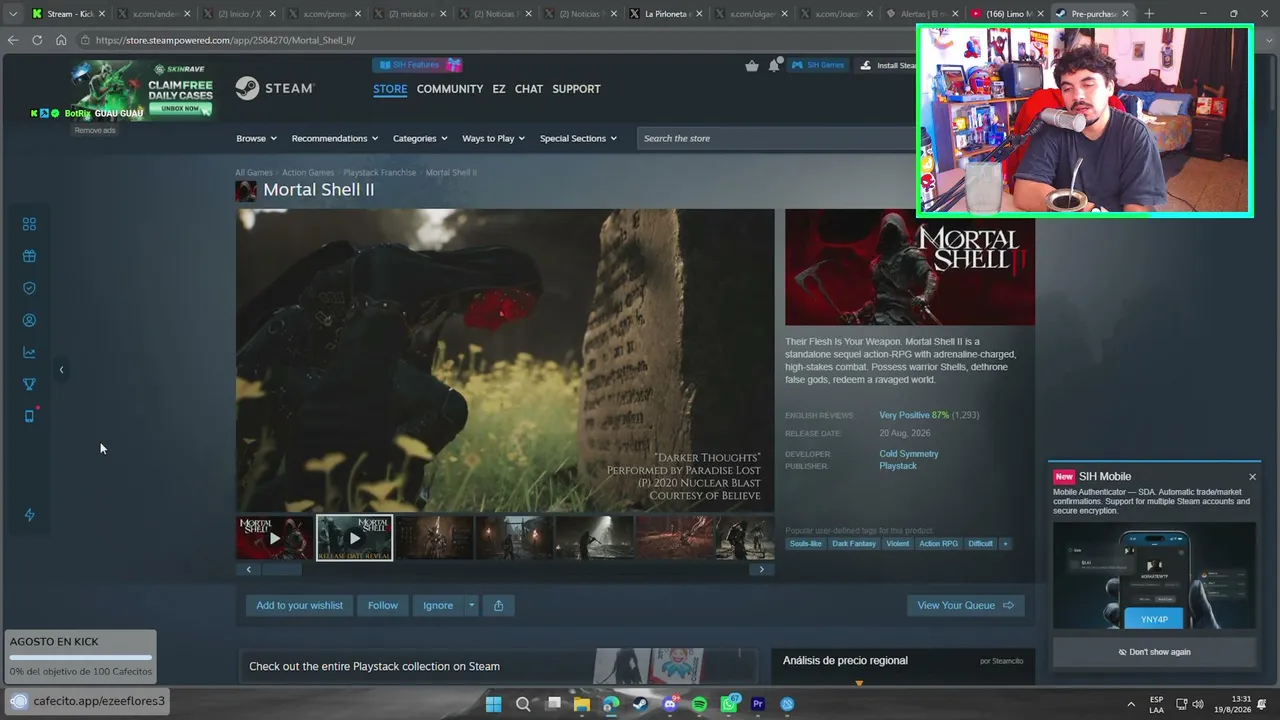Viewport: 1280px width, 720px height.
Task: Select the third media thumbnail screenshot
Action: [434, 538]
